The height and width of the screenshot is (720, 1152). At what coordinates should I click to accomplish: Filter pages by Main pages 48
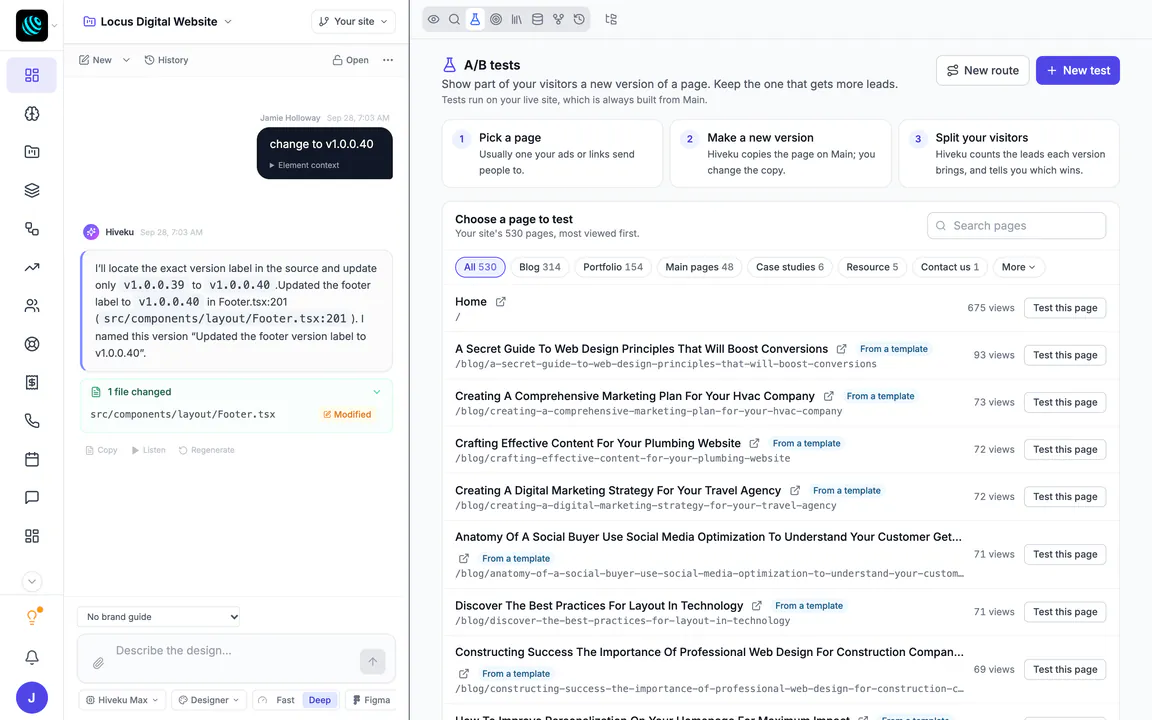coord(699,267)
